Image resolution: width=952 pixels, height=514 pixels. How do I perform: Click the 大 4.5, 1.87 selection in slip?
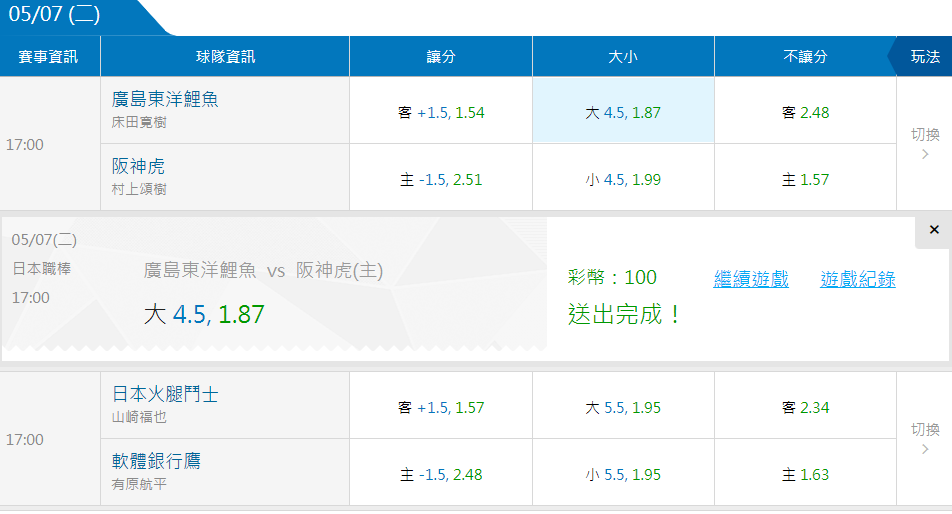(x=204, y=314)
